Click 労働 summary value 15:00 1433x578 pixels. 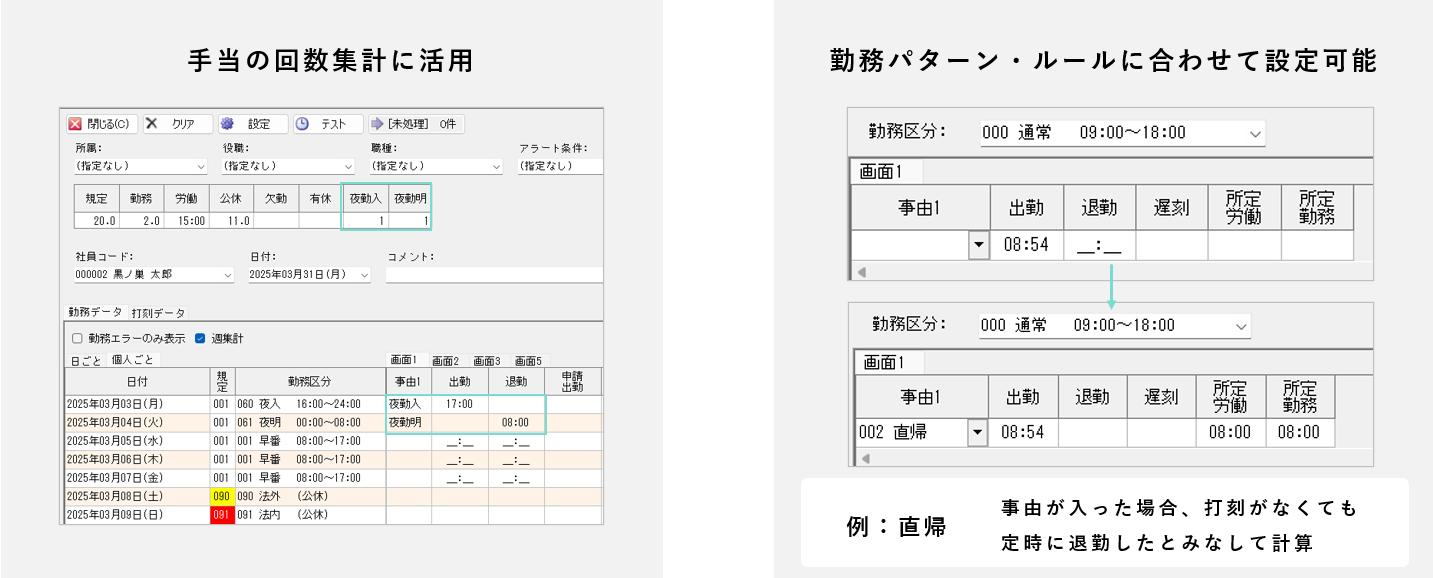[187, 221]
